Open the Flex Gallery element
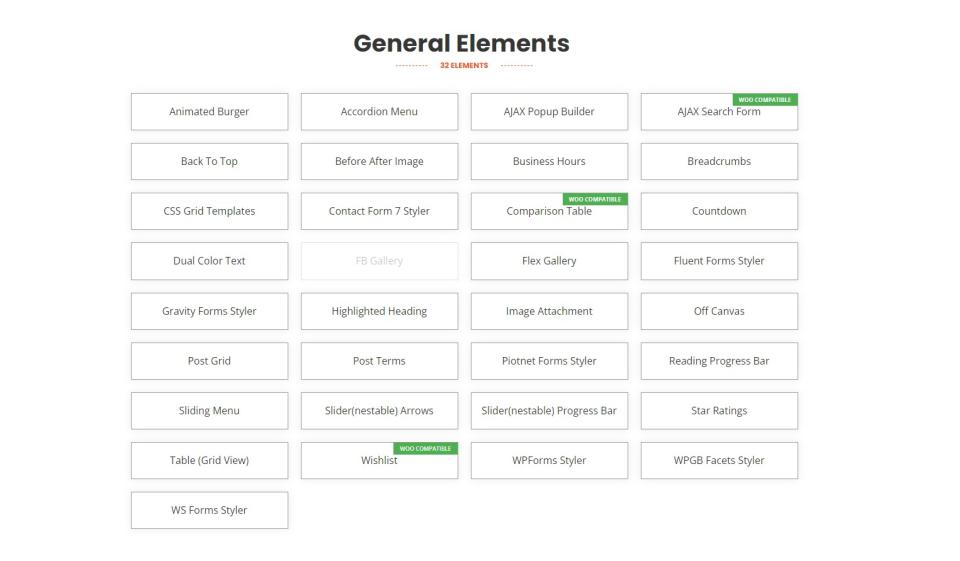This screenshot has width=960, height=561. coord(549,261)
